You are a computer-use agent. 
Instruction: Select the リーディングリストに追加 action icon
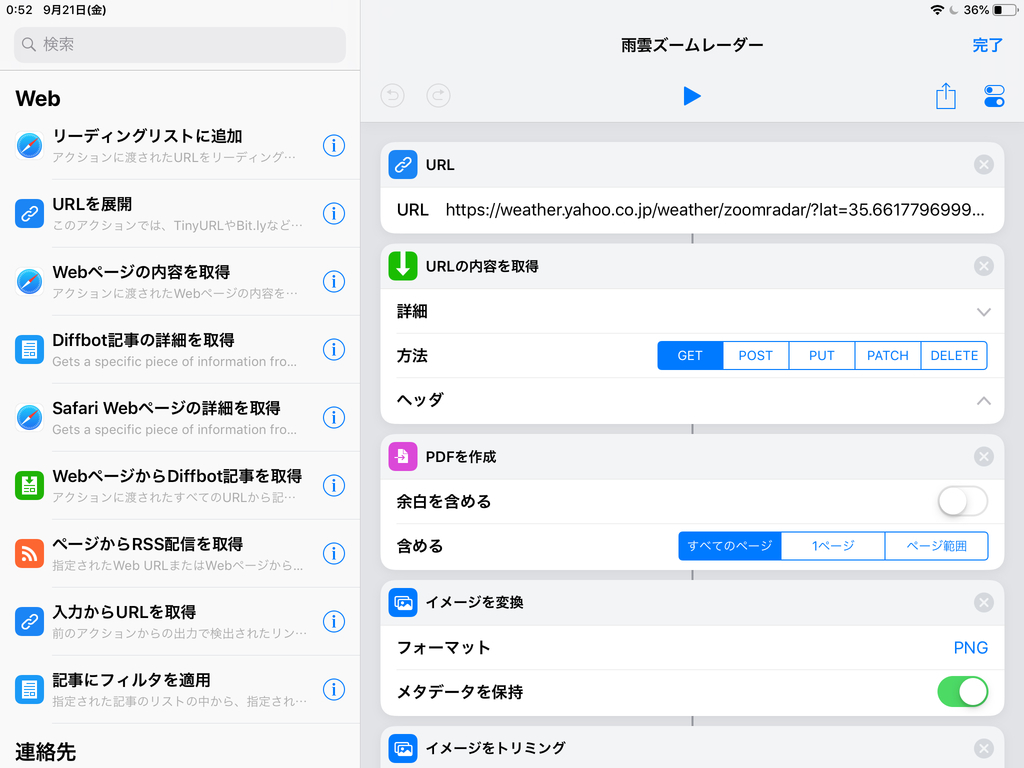pos(30,145)
